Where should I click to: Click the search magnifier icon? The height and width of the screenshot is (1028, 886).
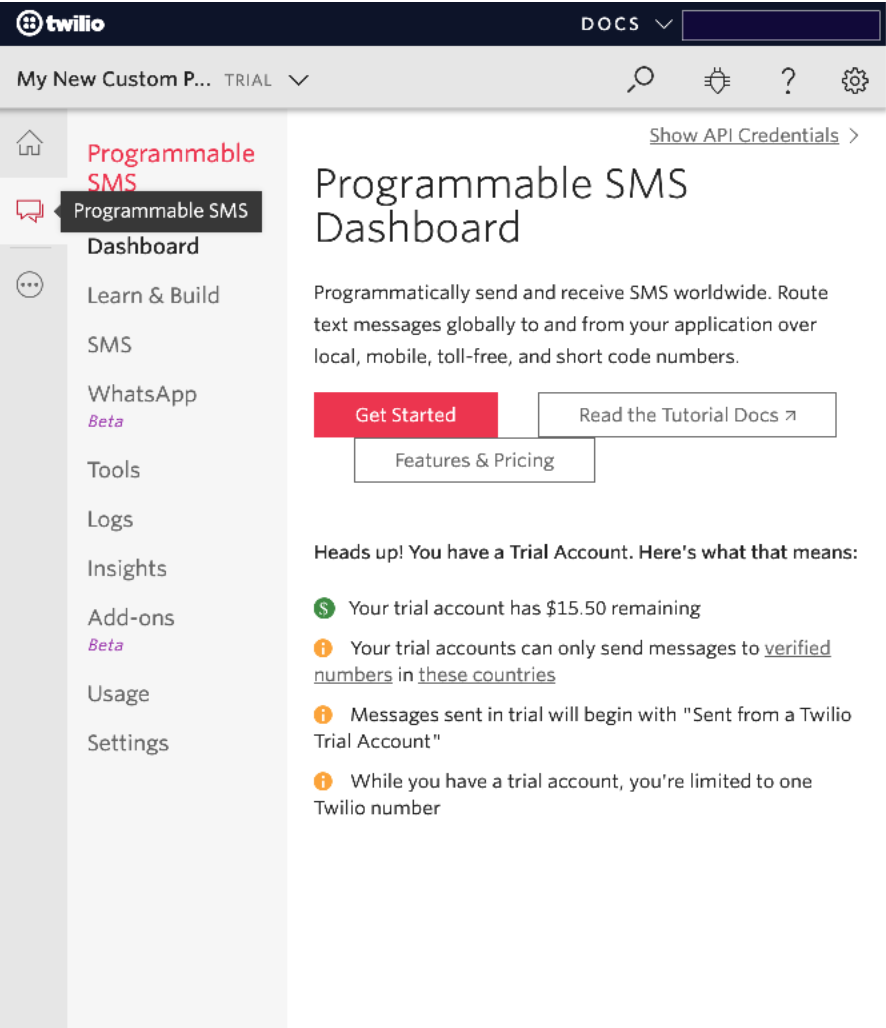(x=640, y=79)
